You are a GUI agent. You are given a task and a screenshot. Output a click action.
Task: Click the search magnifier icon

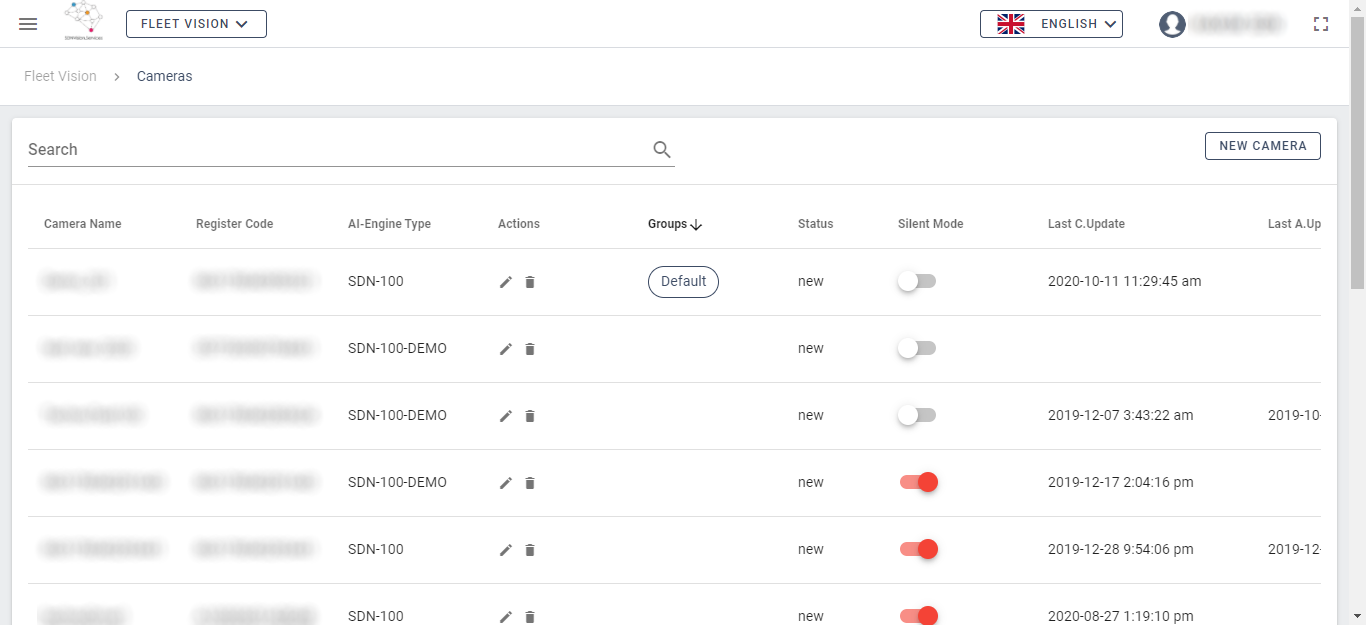[x=662, y=149]
